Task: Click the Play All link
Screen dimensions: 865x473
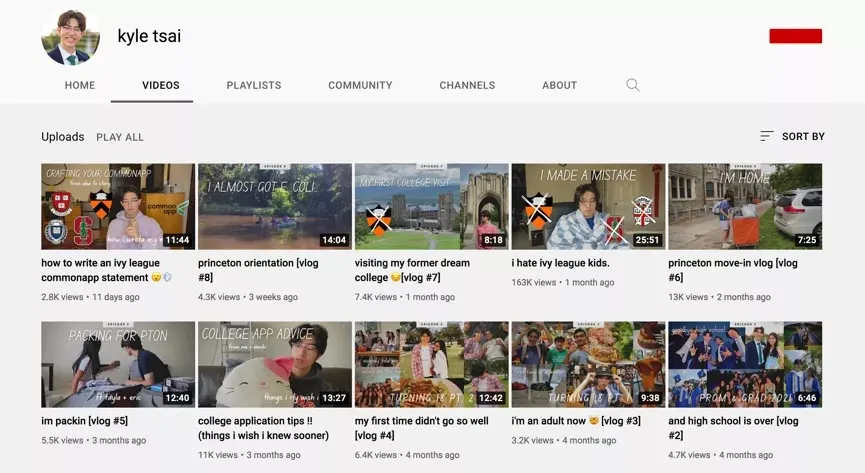Action: (x=120, y=137)
